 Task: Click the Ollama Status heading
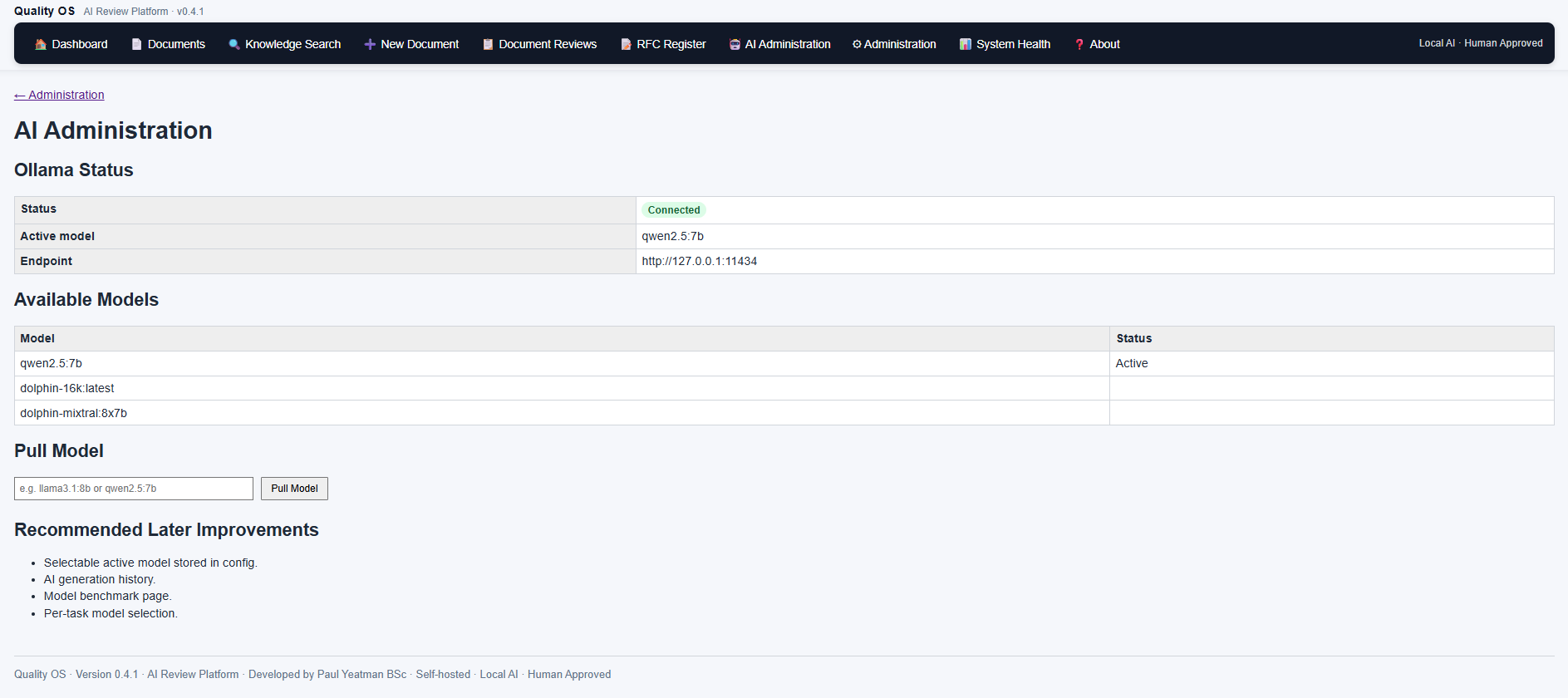click(73, 170)
